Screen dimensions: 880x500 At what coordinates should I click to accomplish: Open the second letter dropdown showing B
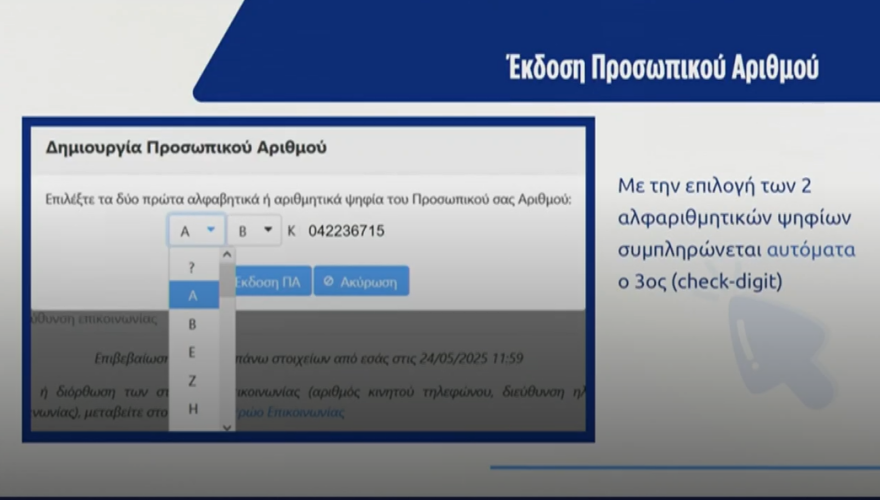tap(254, 230)
